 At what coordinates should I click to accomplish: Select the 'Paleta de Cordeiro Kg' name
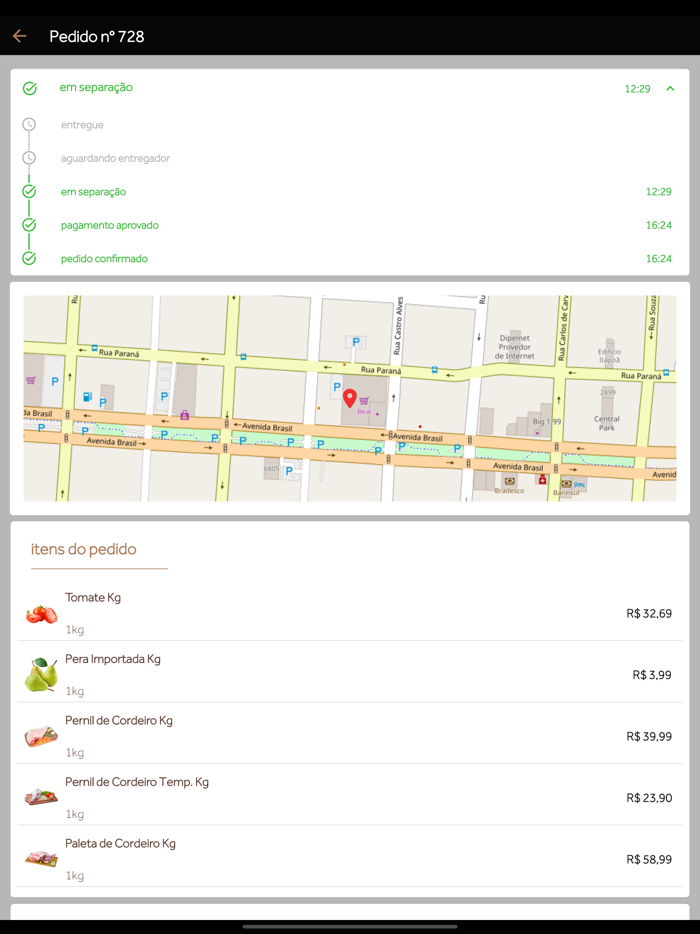coord(120,843)
